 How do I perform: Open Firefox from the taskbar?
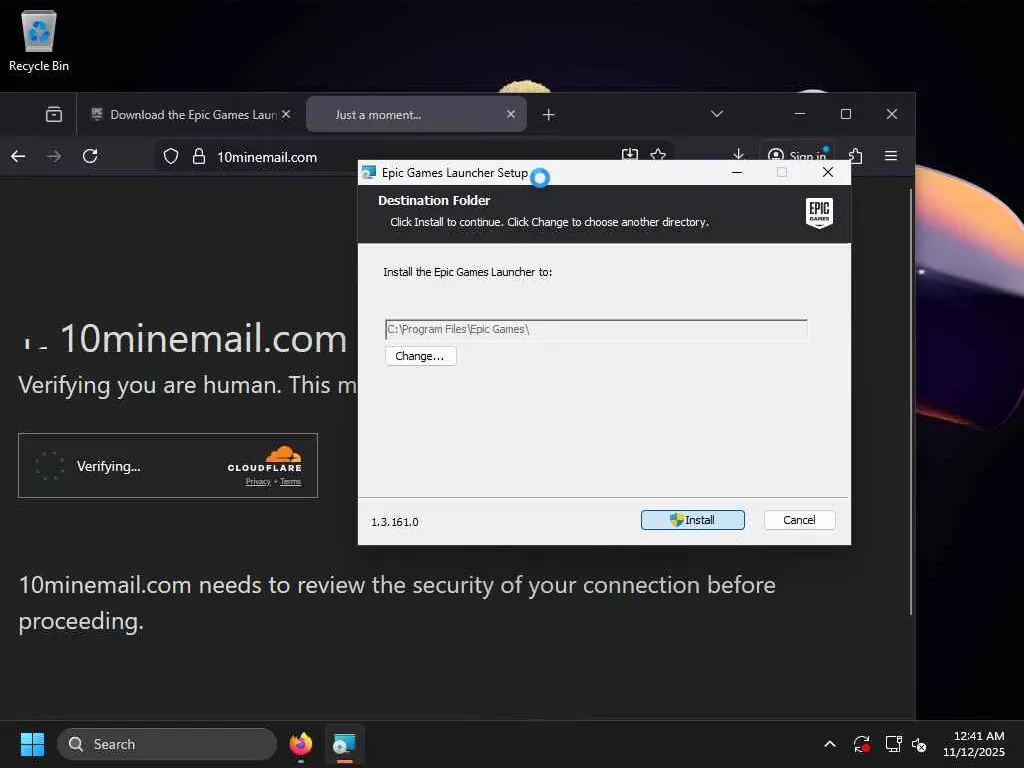pyautogui.click(x=300, y=744)
